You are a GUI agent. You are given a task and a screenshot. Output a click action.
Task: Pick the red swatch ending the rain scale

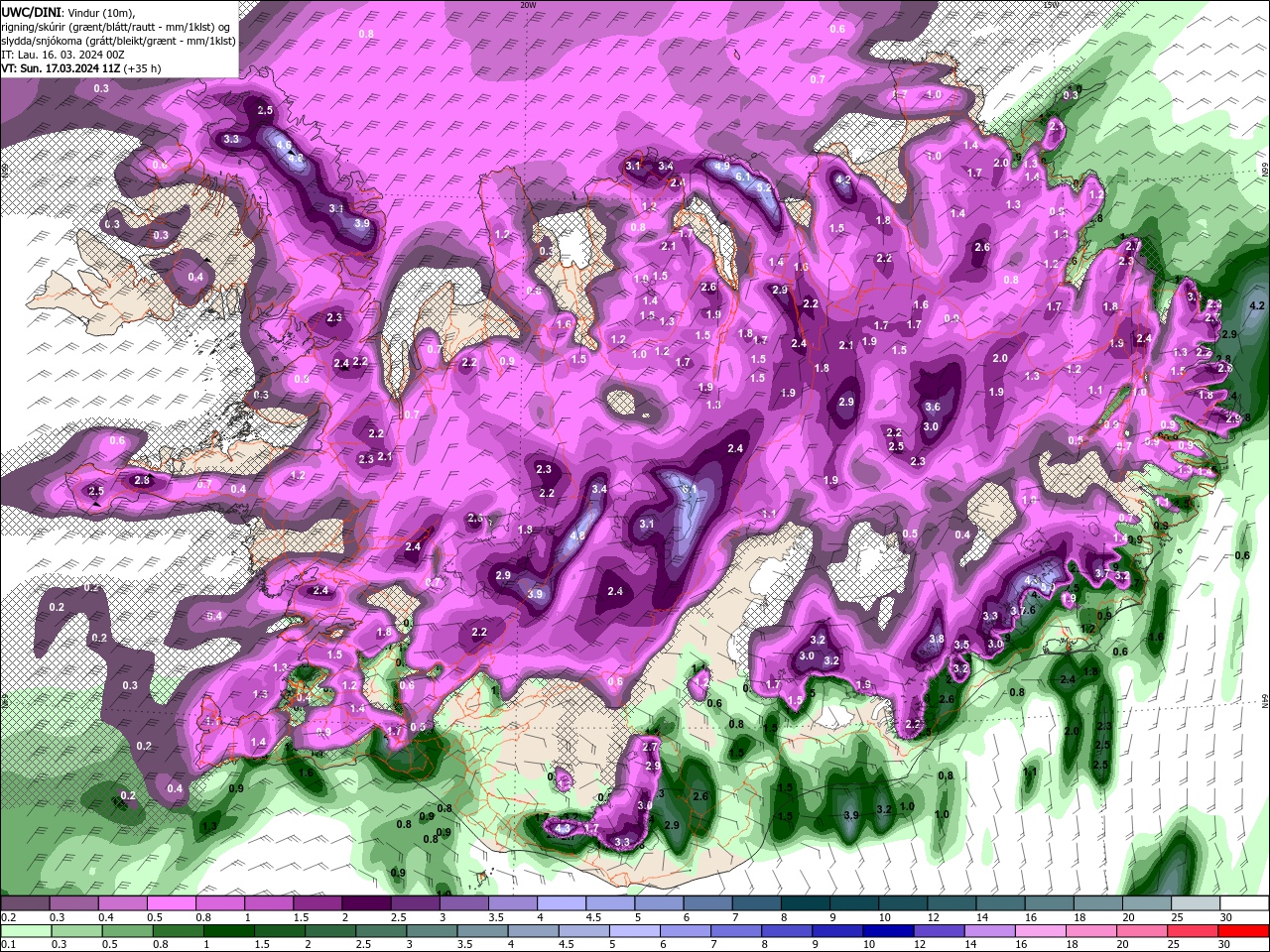[1243, 931]
